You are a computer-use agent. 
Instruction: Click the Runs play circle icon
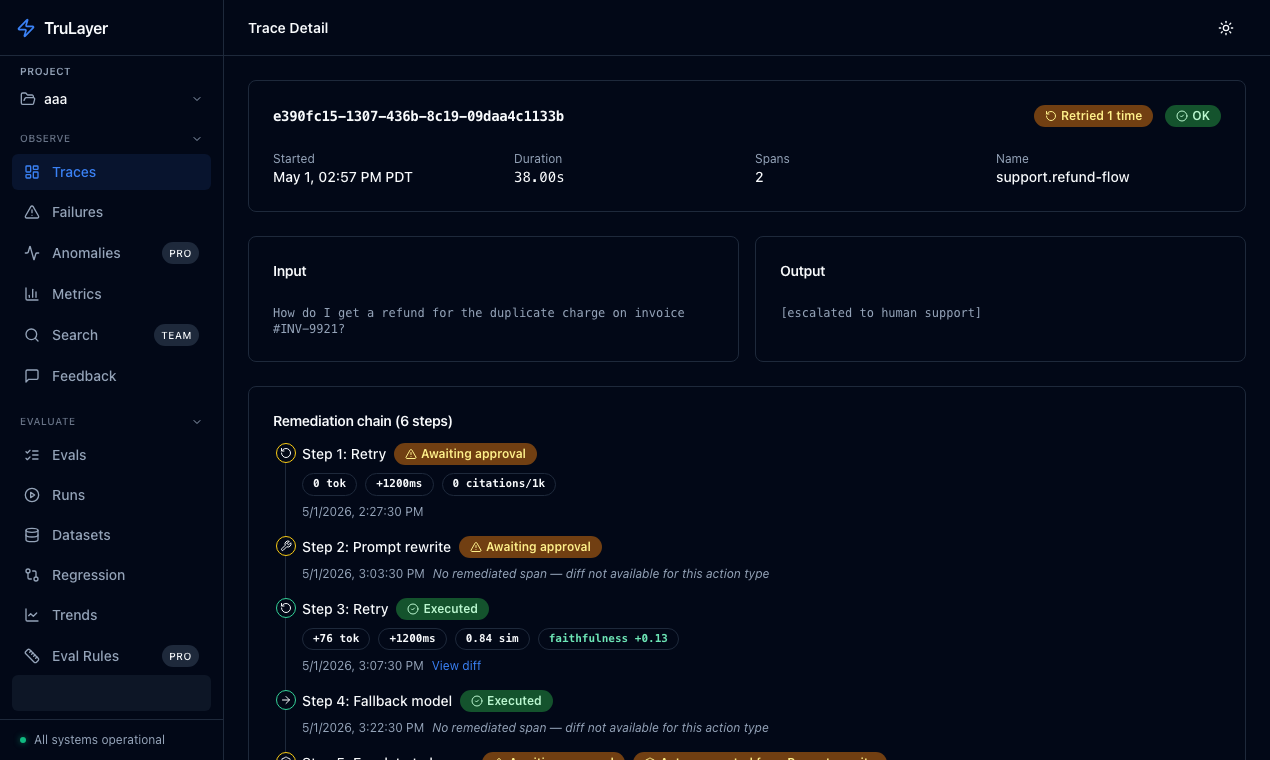click(32, 495)
